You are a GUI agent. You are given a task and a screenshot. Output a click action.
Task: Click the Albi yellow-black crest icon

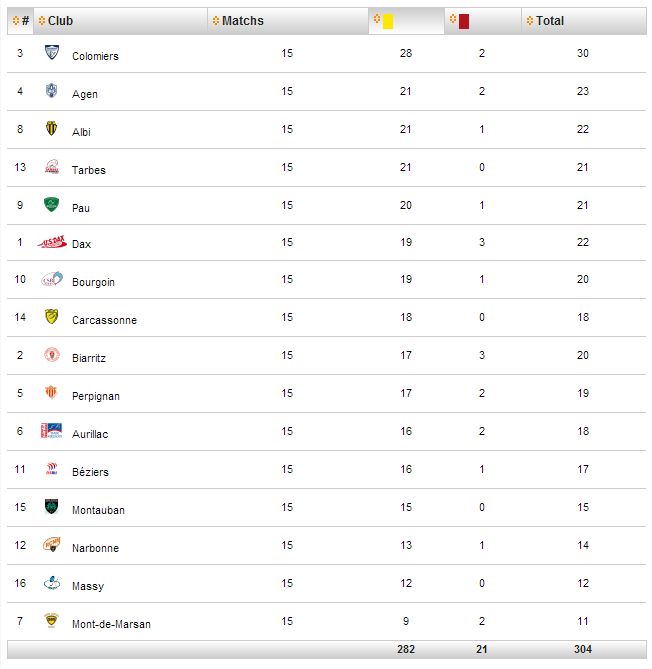click(51, 128)
